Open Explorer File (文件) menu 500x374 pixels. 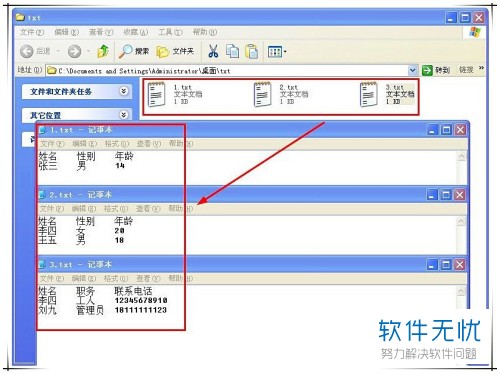coord(32,32)
